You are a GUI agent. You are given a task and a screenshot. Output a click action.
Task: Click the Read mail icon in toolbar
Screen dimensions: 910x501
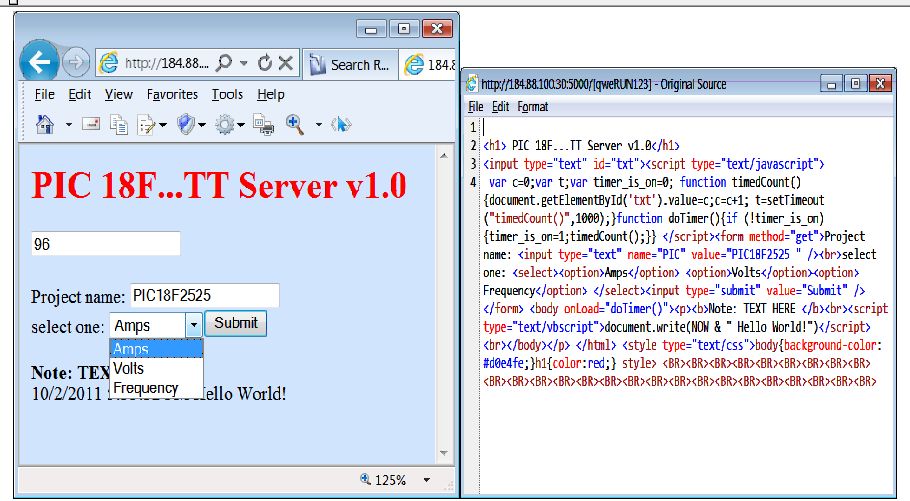point(91,125)
